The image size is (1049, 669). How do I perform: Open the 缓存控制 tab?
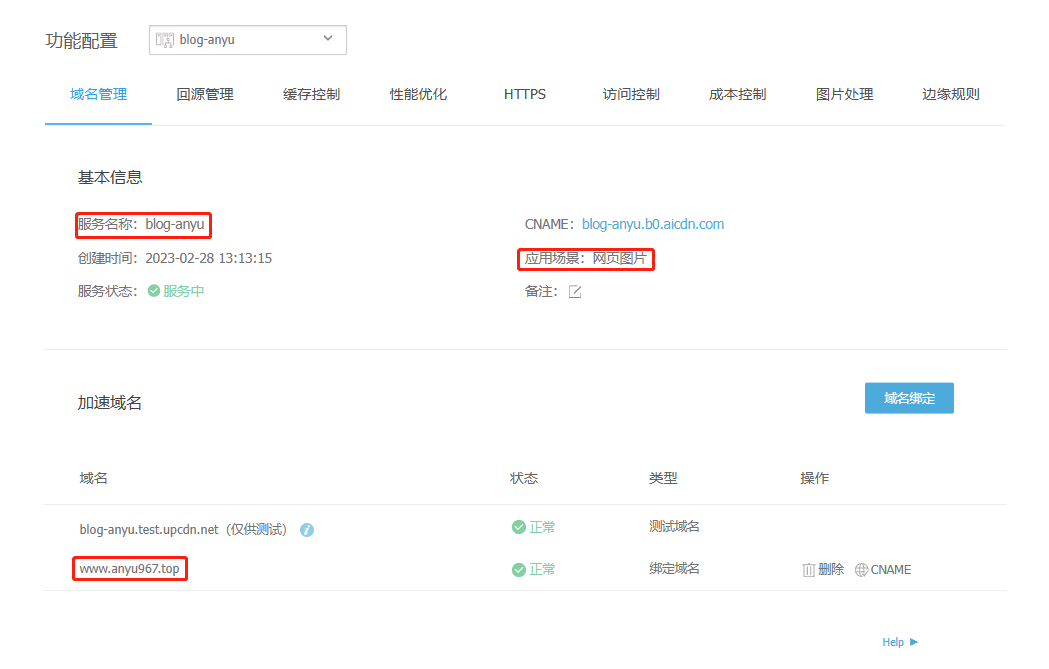pyautogui.click(x=311, y=94)
